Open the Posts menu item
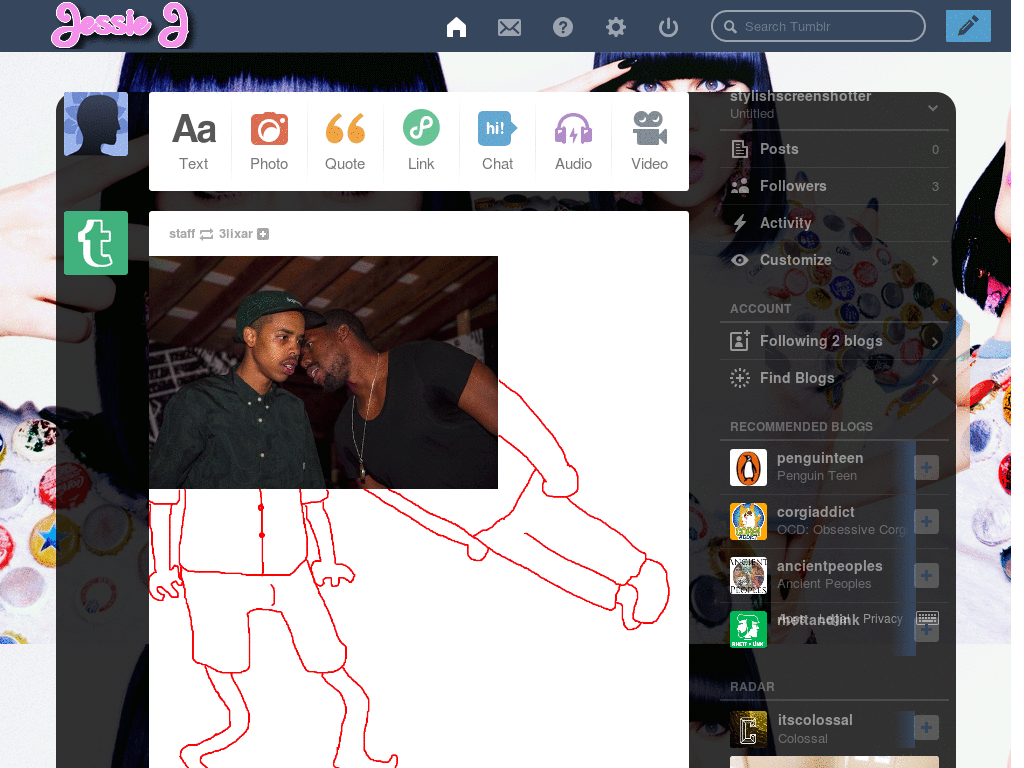1024x768 pixels. 835,149
